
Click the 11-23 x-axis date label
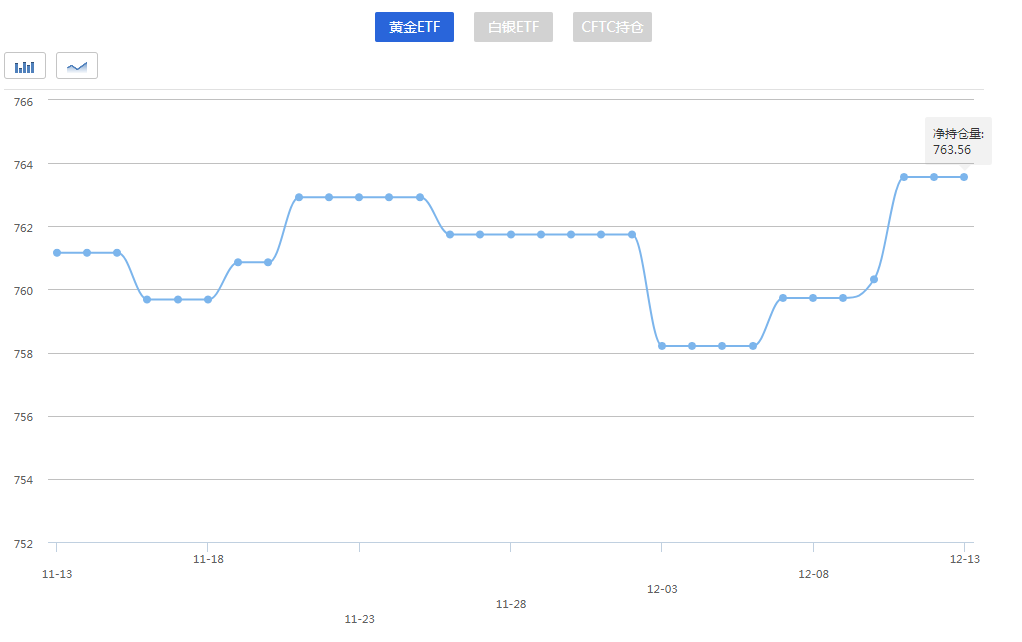pyautogui.click(x=359, y=619)
